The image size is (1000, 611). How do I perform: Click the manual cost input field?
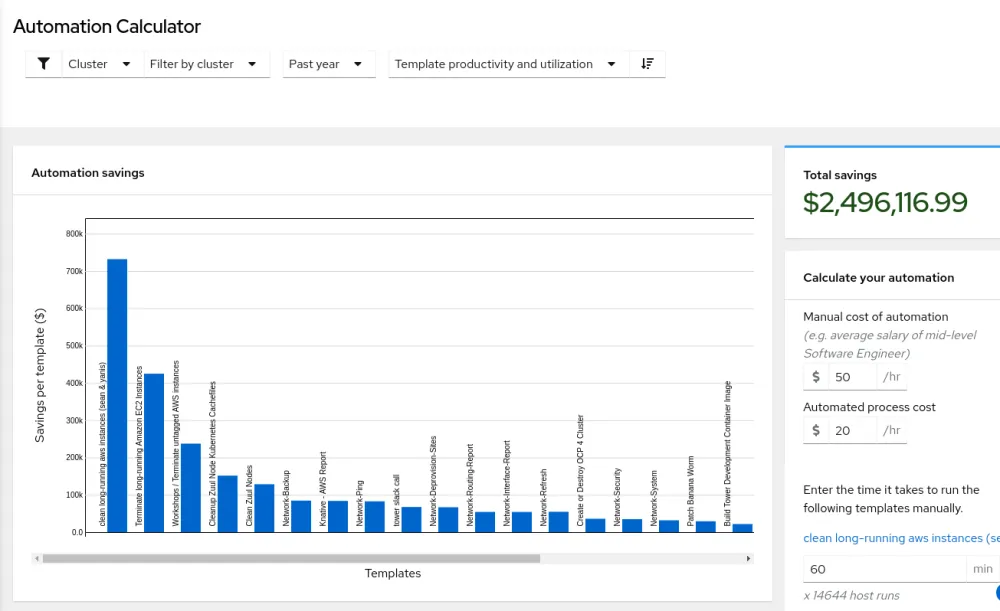point(852,377)
